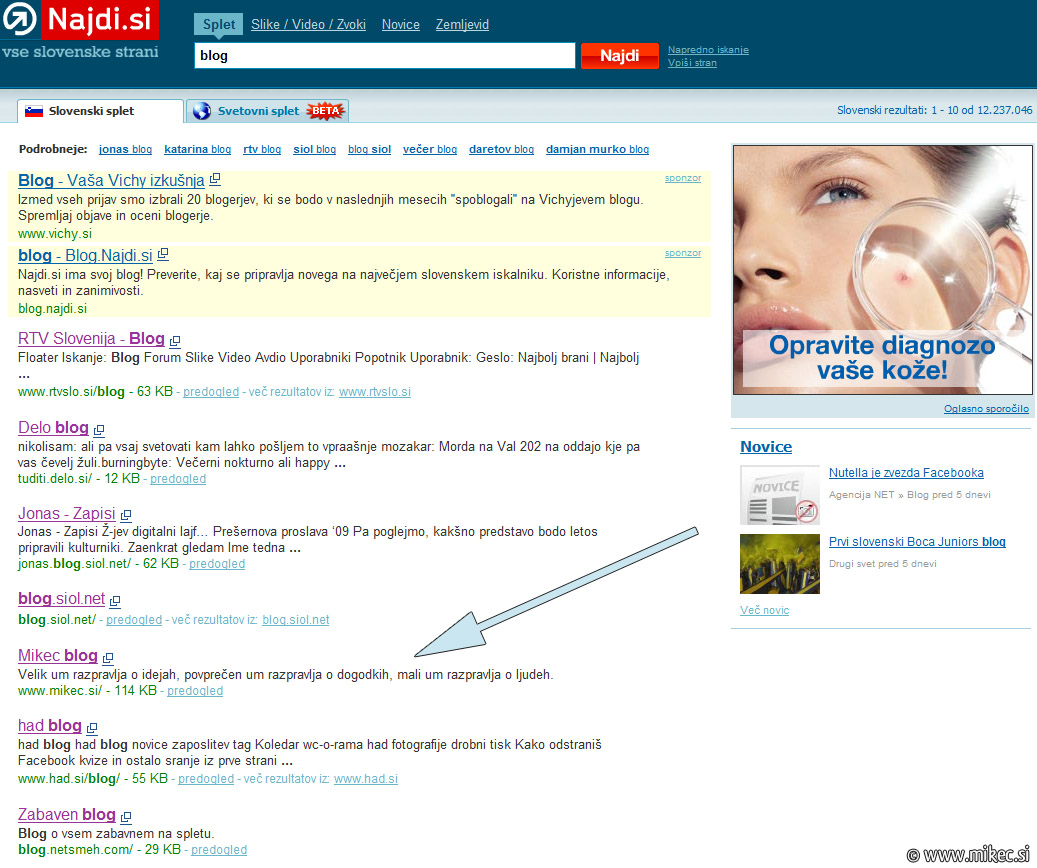Open new-window icon beside had blog
This screenshot has width=1037, height=868.
pyautogui.click(x=92, y=728)
